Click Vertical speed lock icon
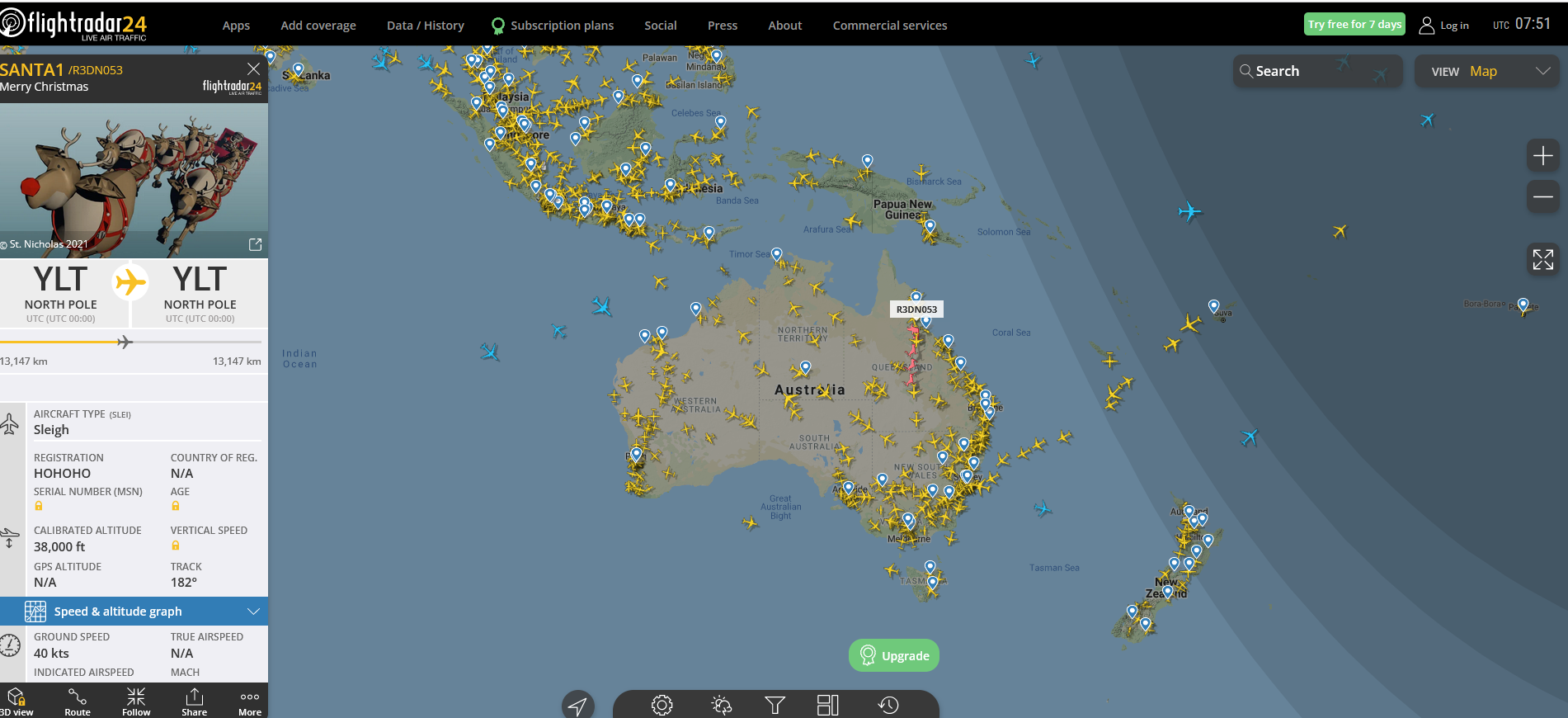 click(175, 546)
